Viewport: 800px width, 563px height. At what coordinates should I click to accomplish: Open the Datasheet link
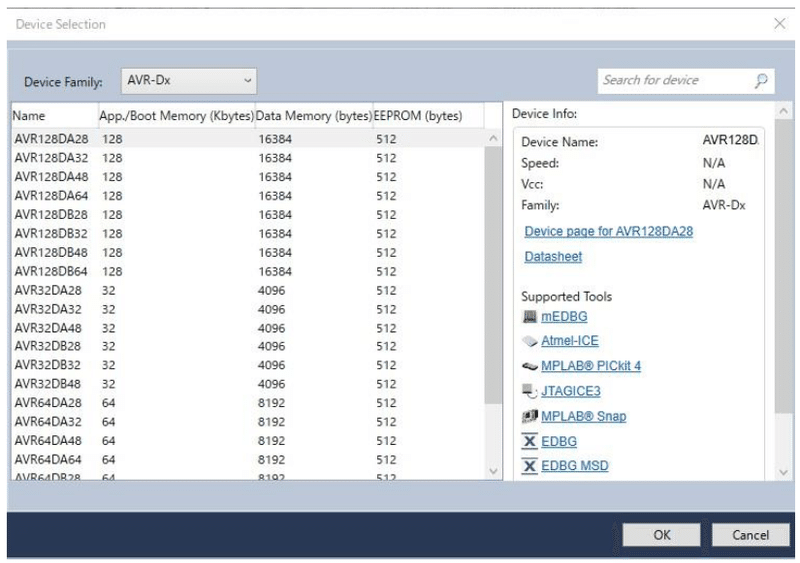click(x=553, y=256)
